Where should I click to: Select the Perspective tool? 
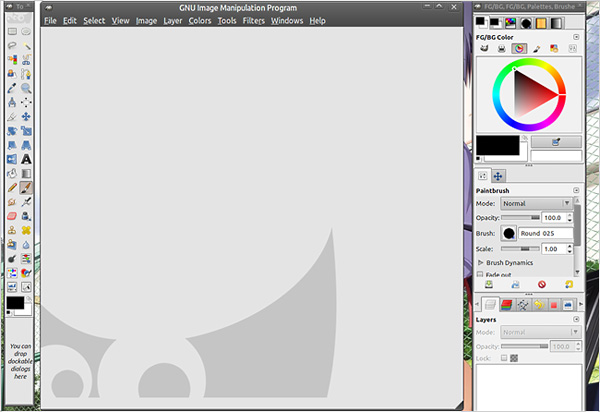(26, 145)
